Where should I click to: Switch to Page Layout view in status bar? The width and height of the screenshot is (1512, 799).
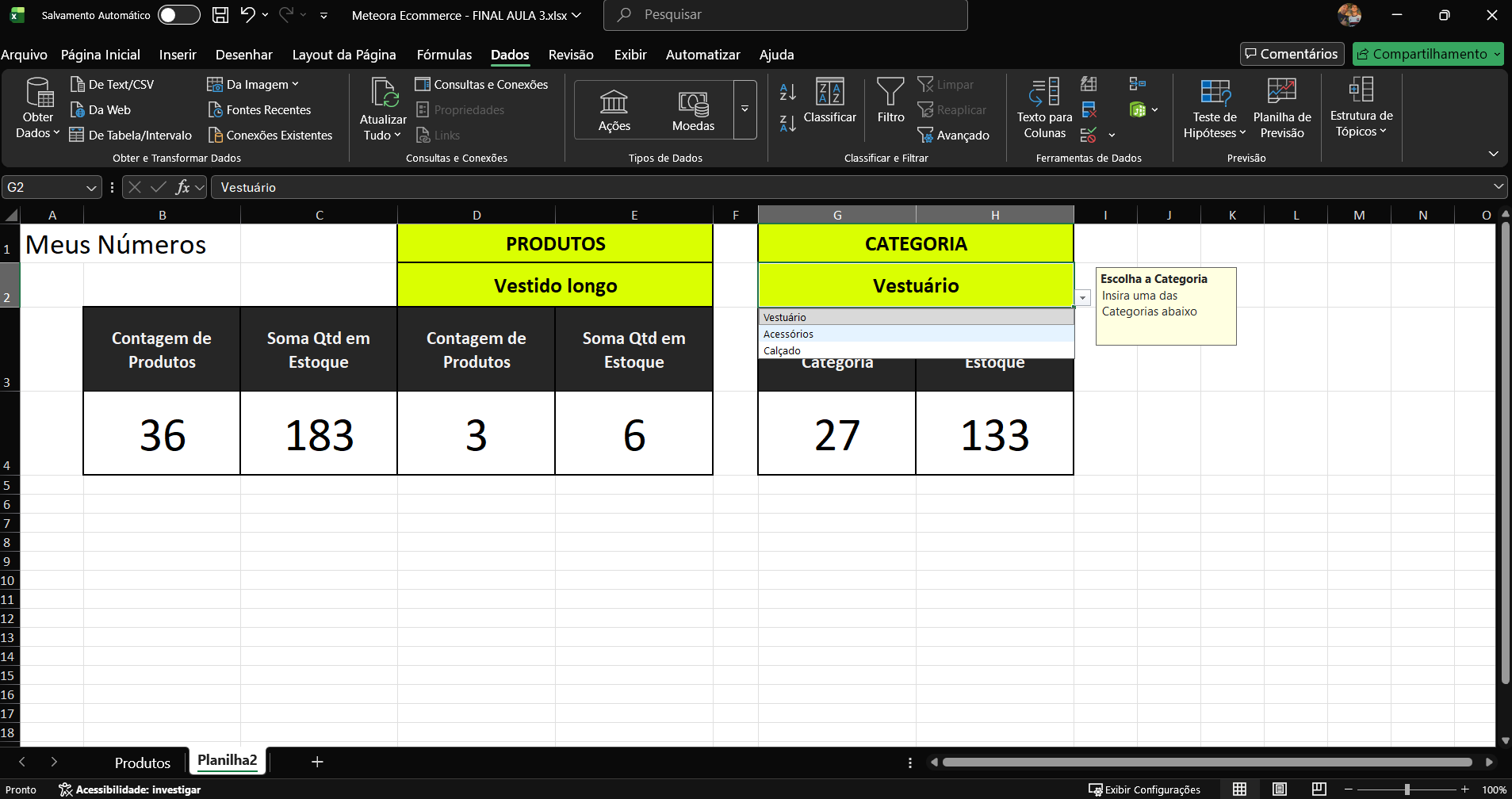tap(1279, 789)
